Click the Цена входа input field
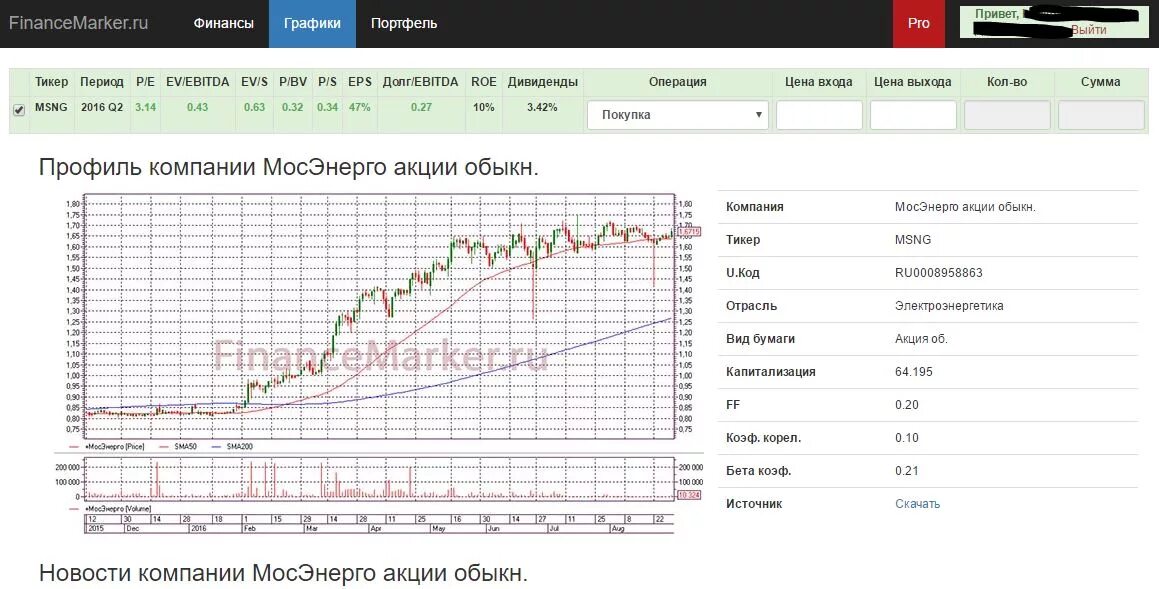This screenshot has width=1159, height=589. point(819,115)
